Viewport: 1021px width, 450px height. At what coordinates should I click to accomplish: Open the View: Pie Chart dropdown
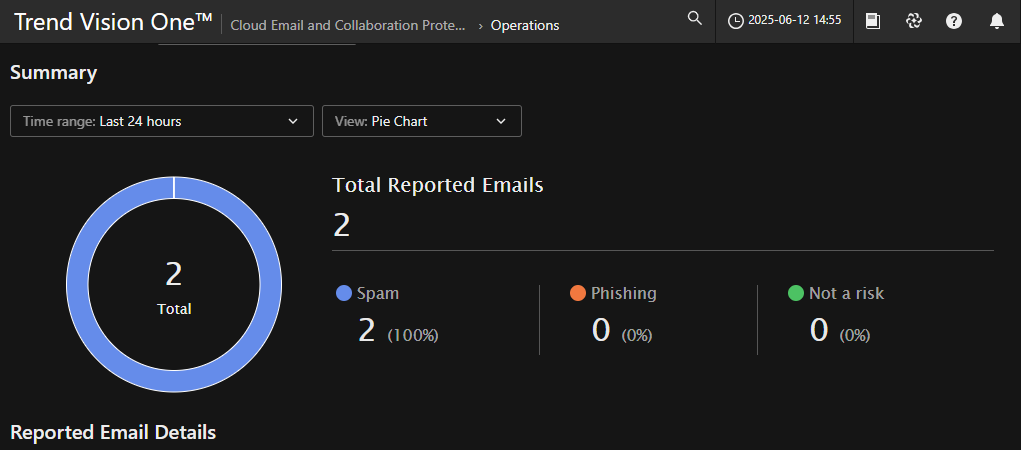[421, 121]
